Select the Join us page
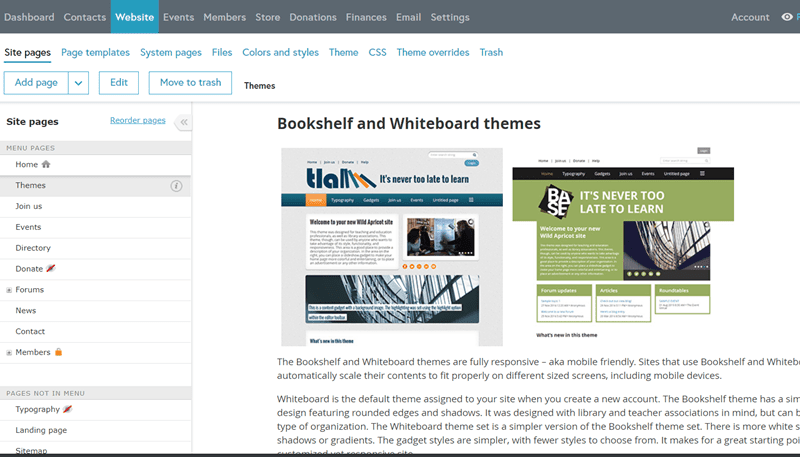 (95, 207)
